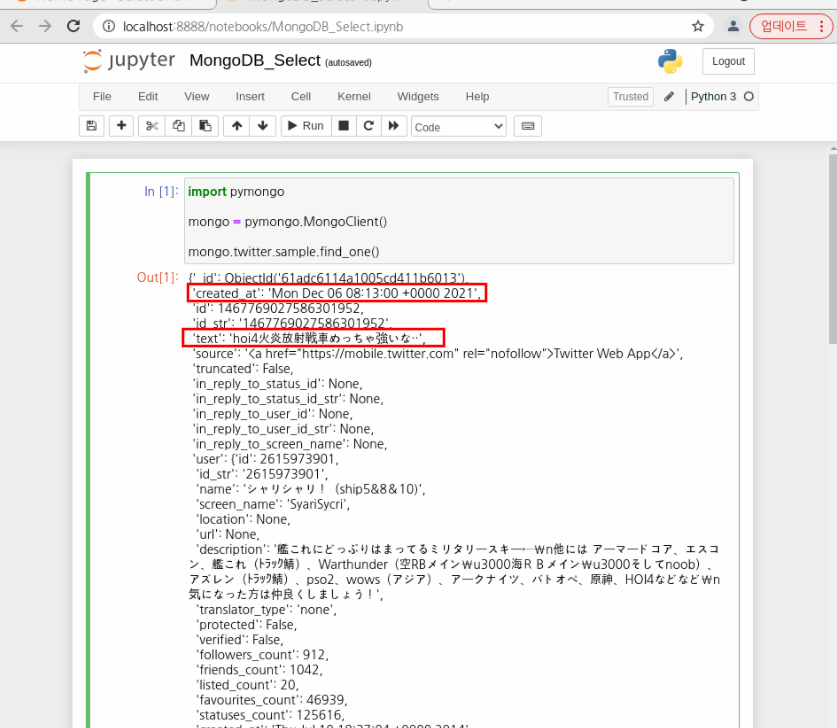
Task: Open the File menu
Action: [x=102, y=97]
